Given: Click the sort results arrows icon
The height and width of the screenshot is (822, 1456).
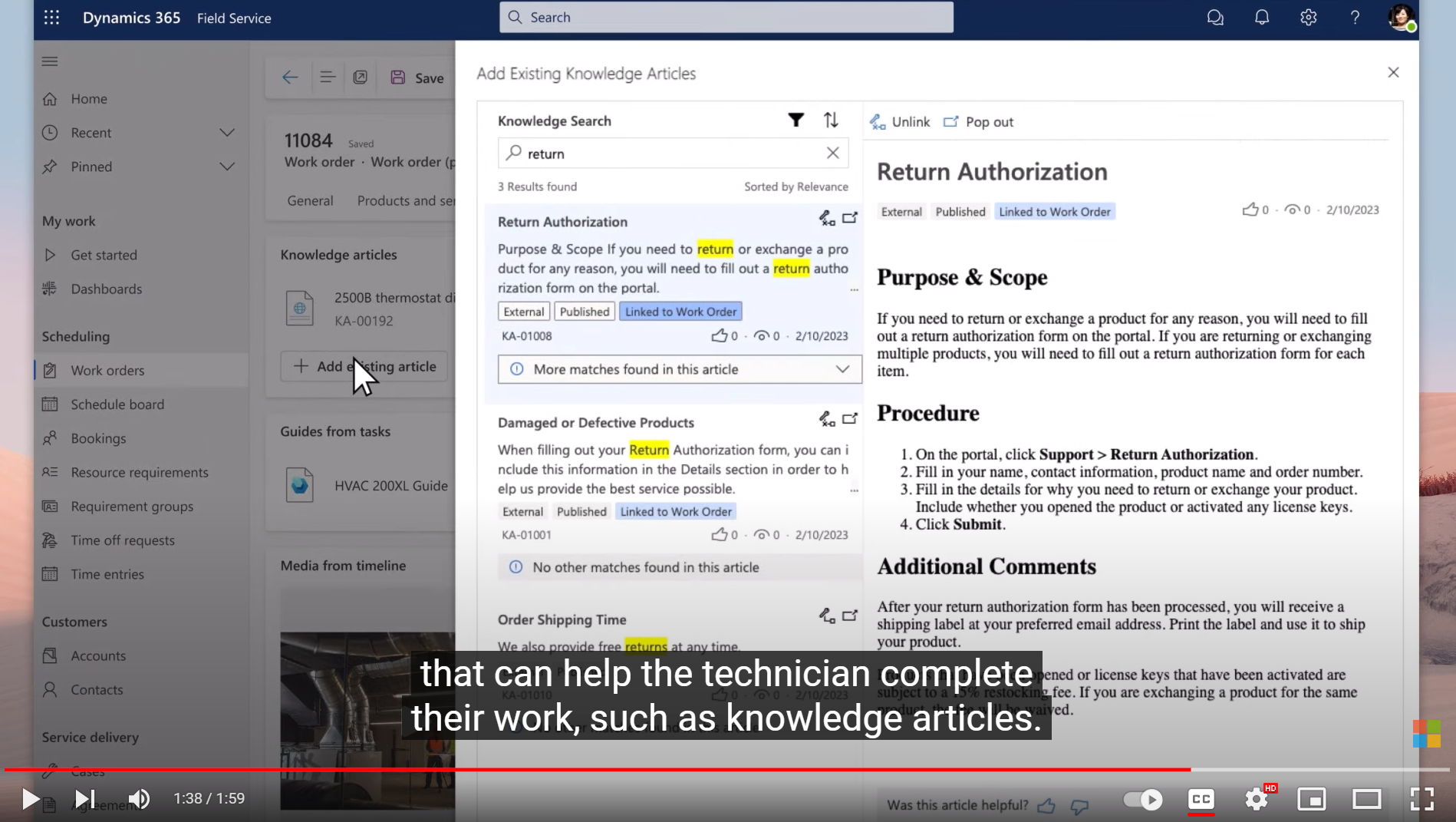Looking at the screenshot, I should click(x=831, y=120).
